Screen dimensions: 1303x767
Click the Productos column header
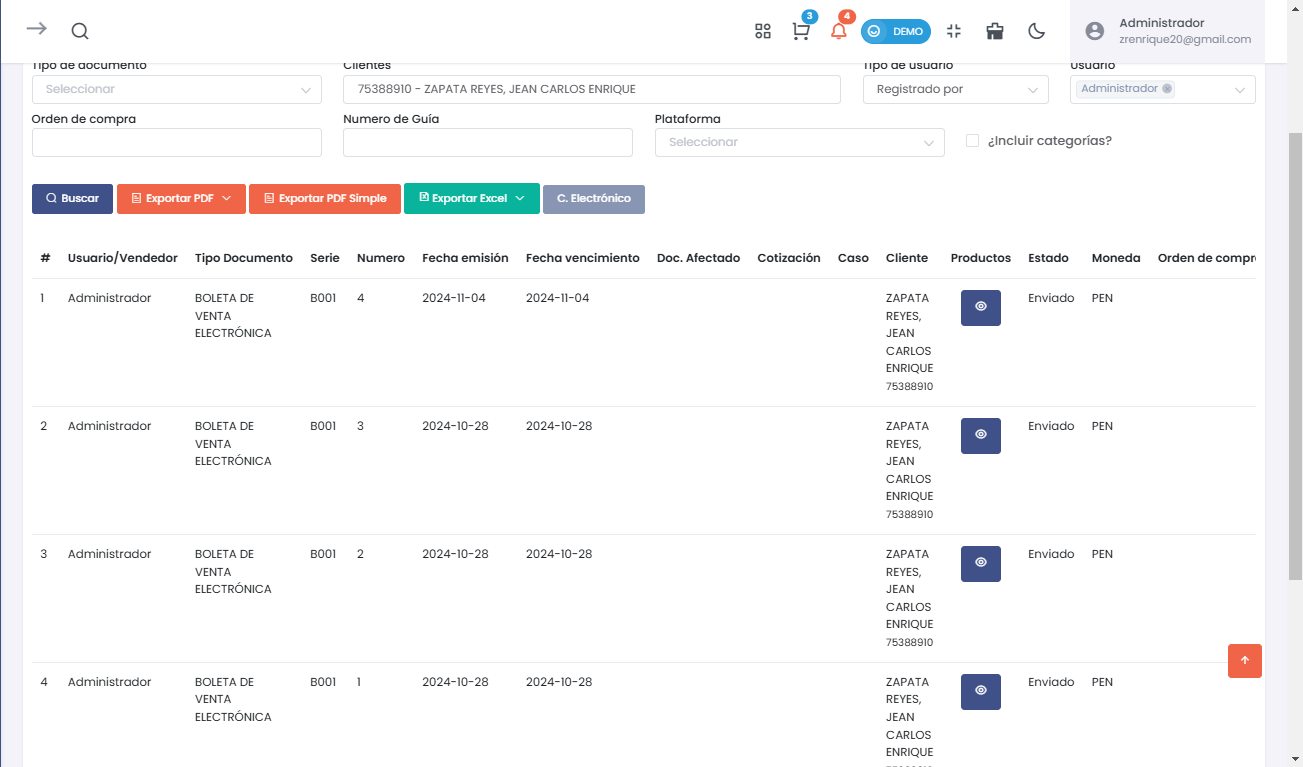click(x=981, y=258)
